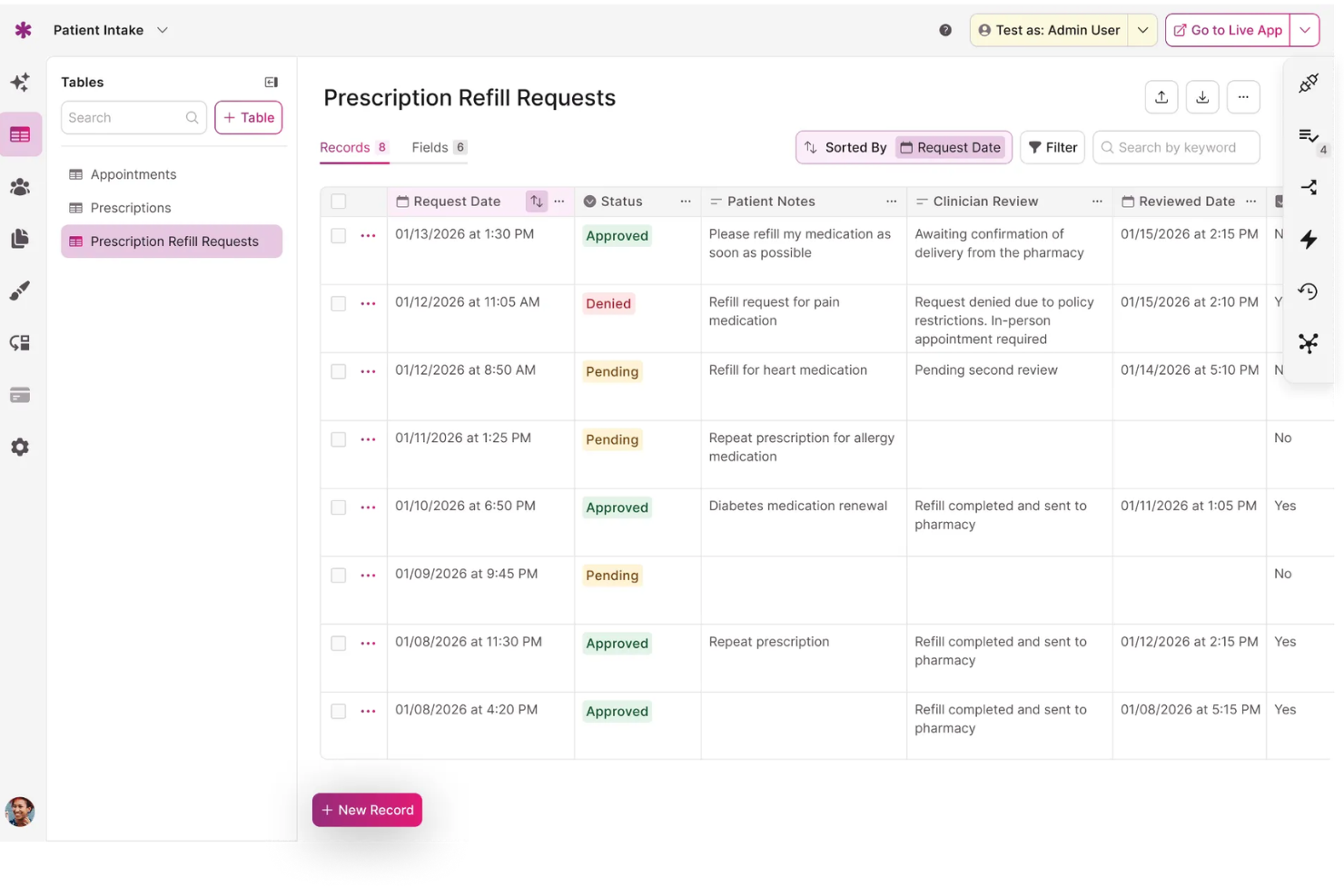Focus the Tables search field
This screenshot has height=896, width=1344.
pyautogui.click(x=133, y=118)
